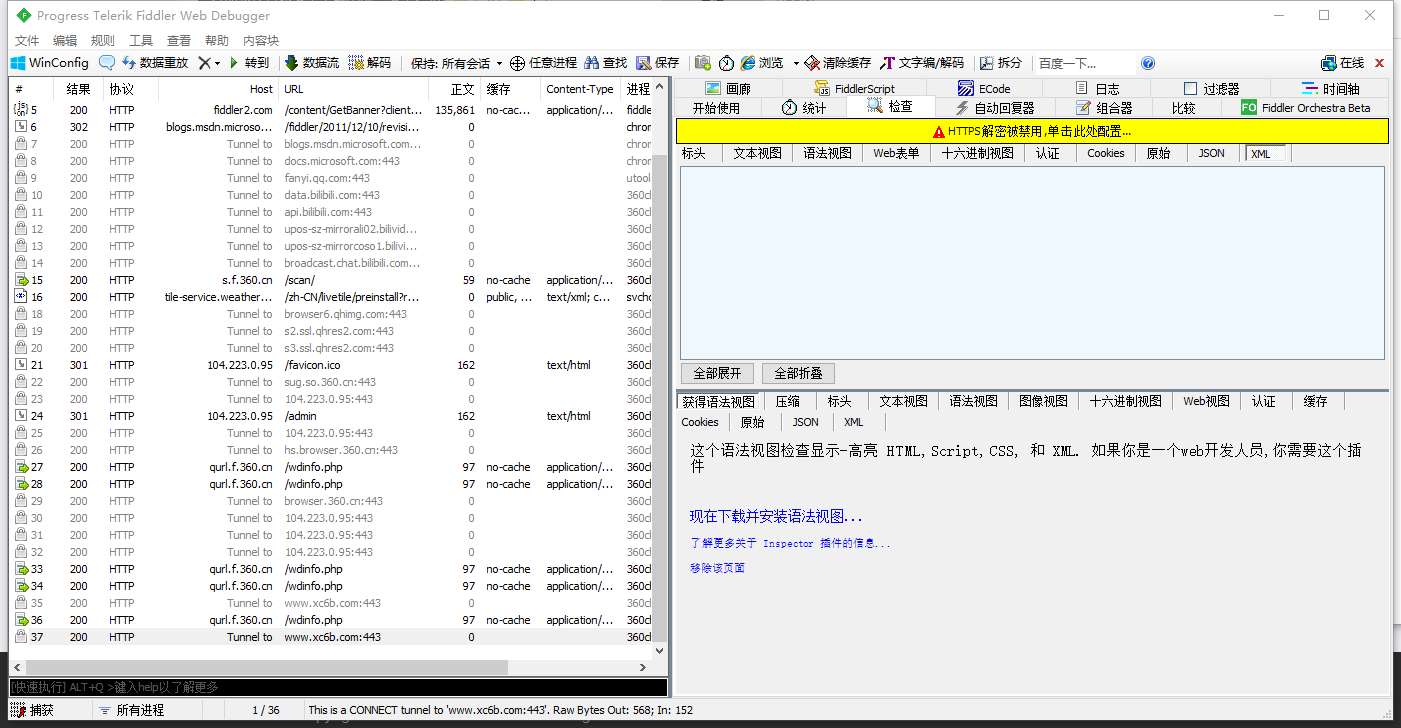Switch to the FiddlerScript tab
The width and height of the screenshot is (1401, 728).
pos(854,89)
